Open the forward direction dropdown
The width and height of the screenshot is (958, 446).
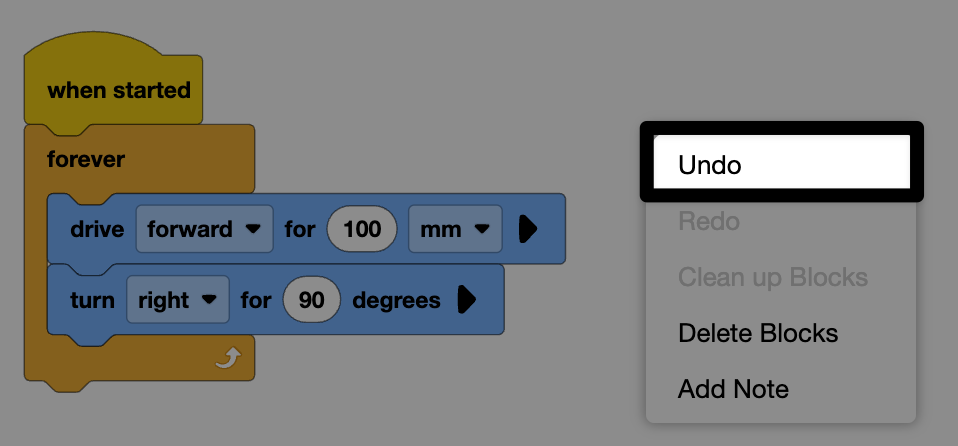[x=204, y=230]
